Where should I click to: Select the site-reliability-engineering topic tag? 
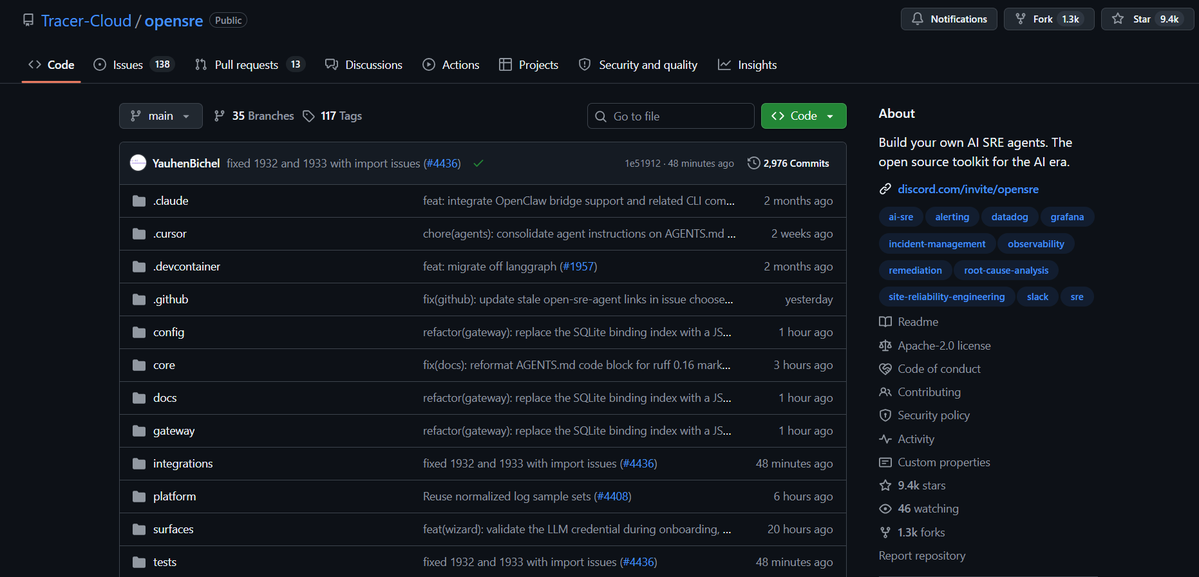click(947, 297)
